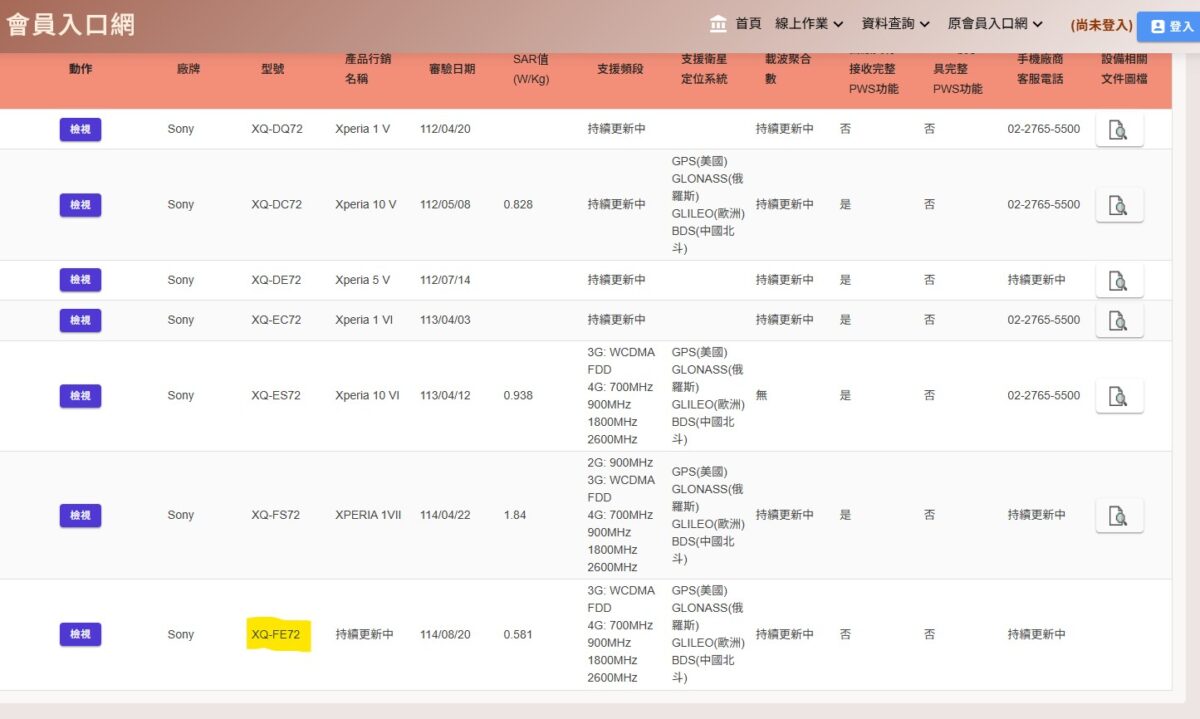The image size is (1200, 719).
Task: Click the 首頁 home building icon
Action: (x=718, y=24)
